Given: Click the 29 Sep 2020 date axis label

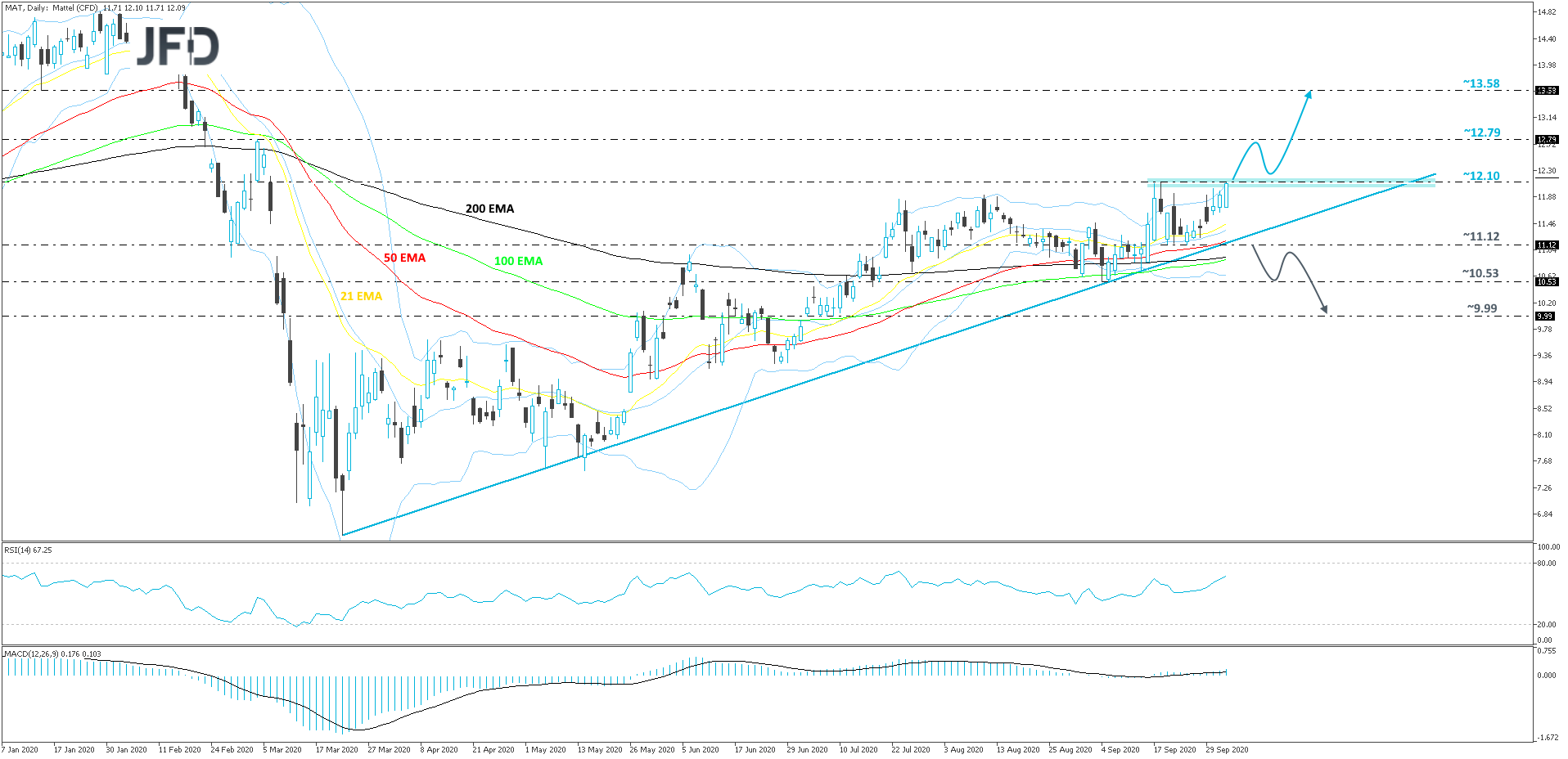Looking at the screenshot, I should coord(1227,749).
